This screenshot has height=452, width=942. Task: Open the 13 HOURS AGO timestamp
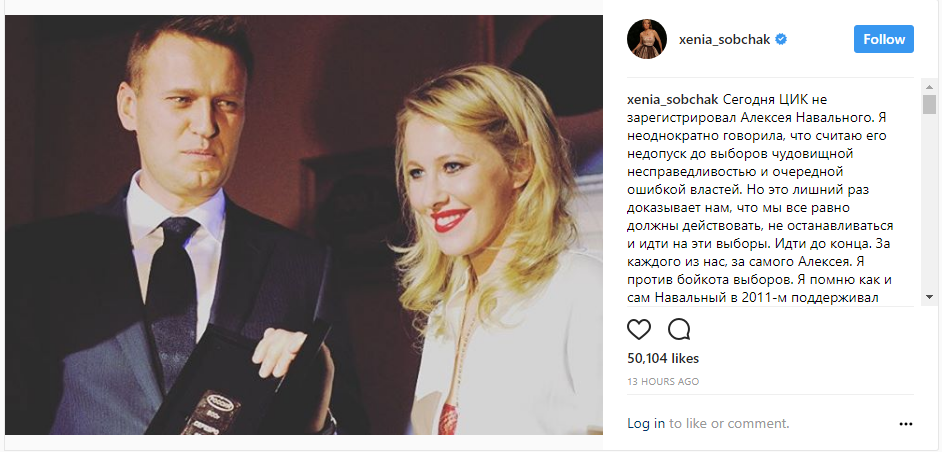(x=663, y=382)
